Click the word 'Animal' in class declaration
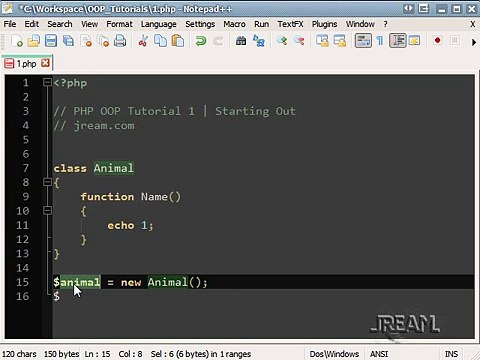 click(x=114, y=168)
